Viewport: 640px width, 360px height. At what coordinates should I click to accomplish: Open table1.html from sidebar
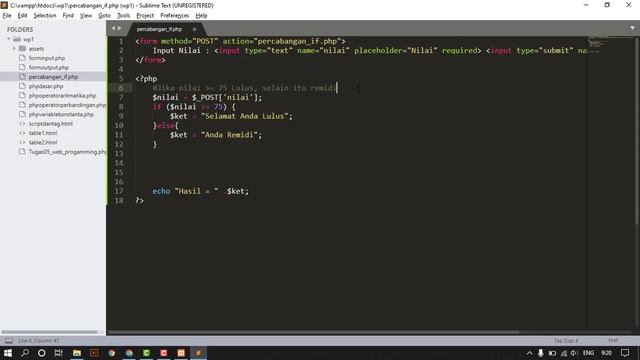(x=43, y=133)
